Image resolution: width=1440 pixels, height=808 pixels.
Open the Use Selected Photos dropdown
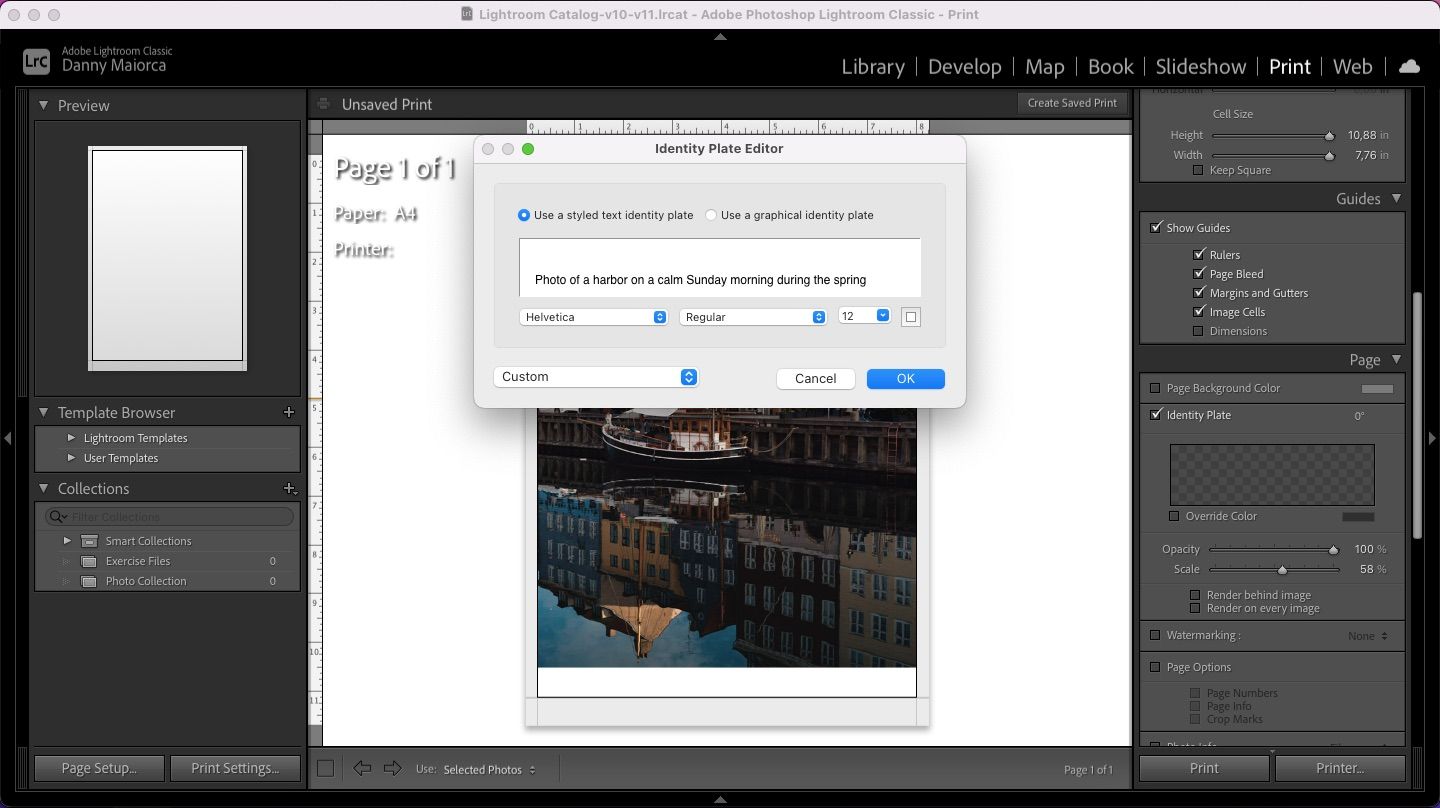[489, 769]
